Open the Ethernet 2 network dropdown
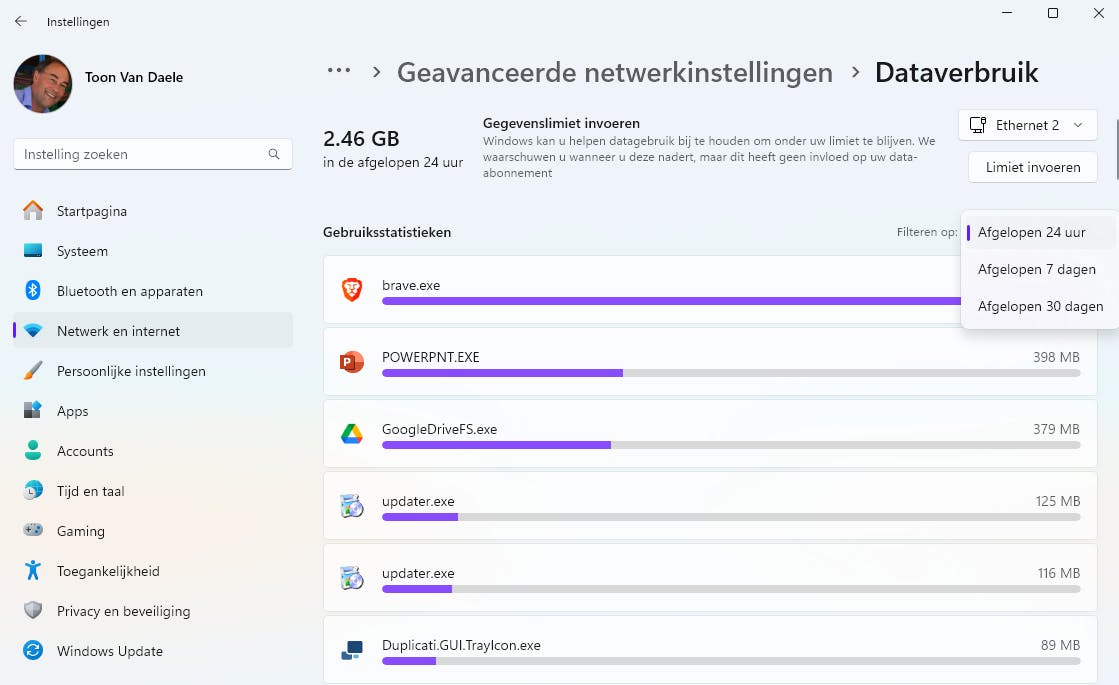1119x685 pixels. tap(1027, 125)
